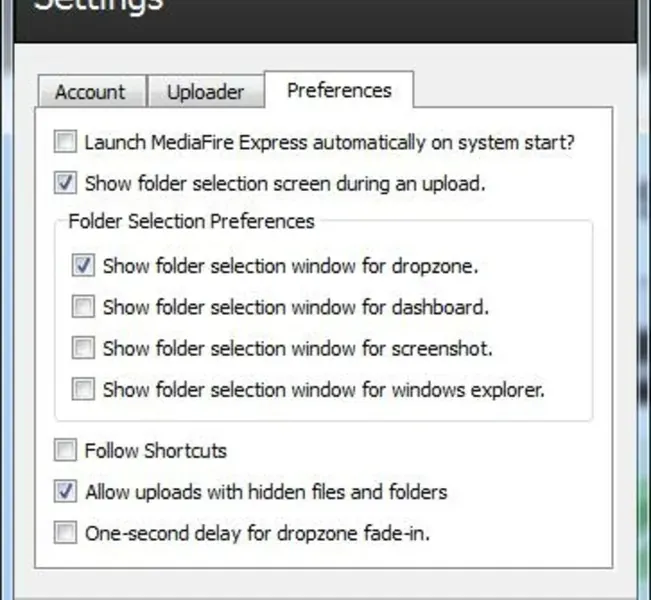Click 'Show folder selection window for dashboard' text

pyautogui.click(x=296, y=307)
